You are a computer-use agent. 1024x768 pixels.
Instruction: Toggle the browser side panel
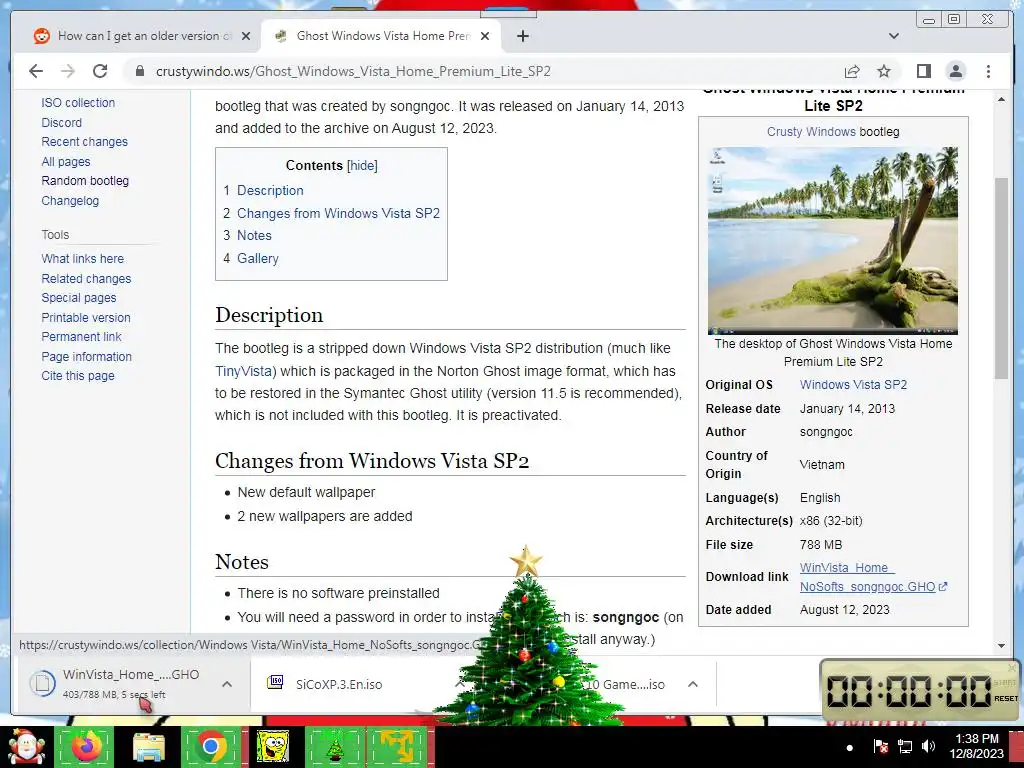coord(923,71)
